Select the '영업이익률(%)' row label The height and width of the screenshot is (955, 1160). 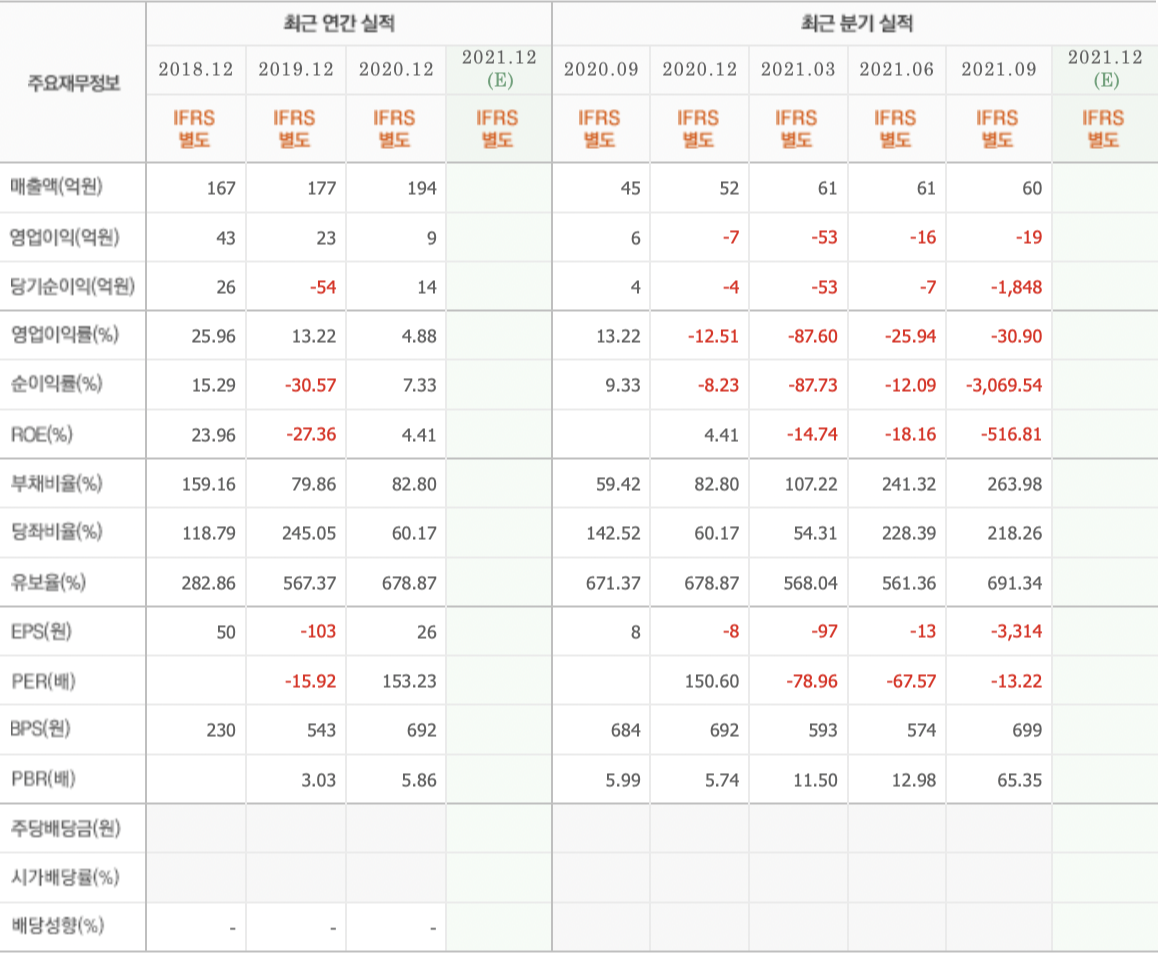point(64,335)
